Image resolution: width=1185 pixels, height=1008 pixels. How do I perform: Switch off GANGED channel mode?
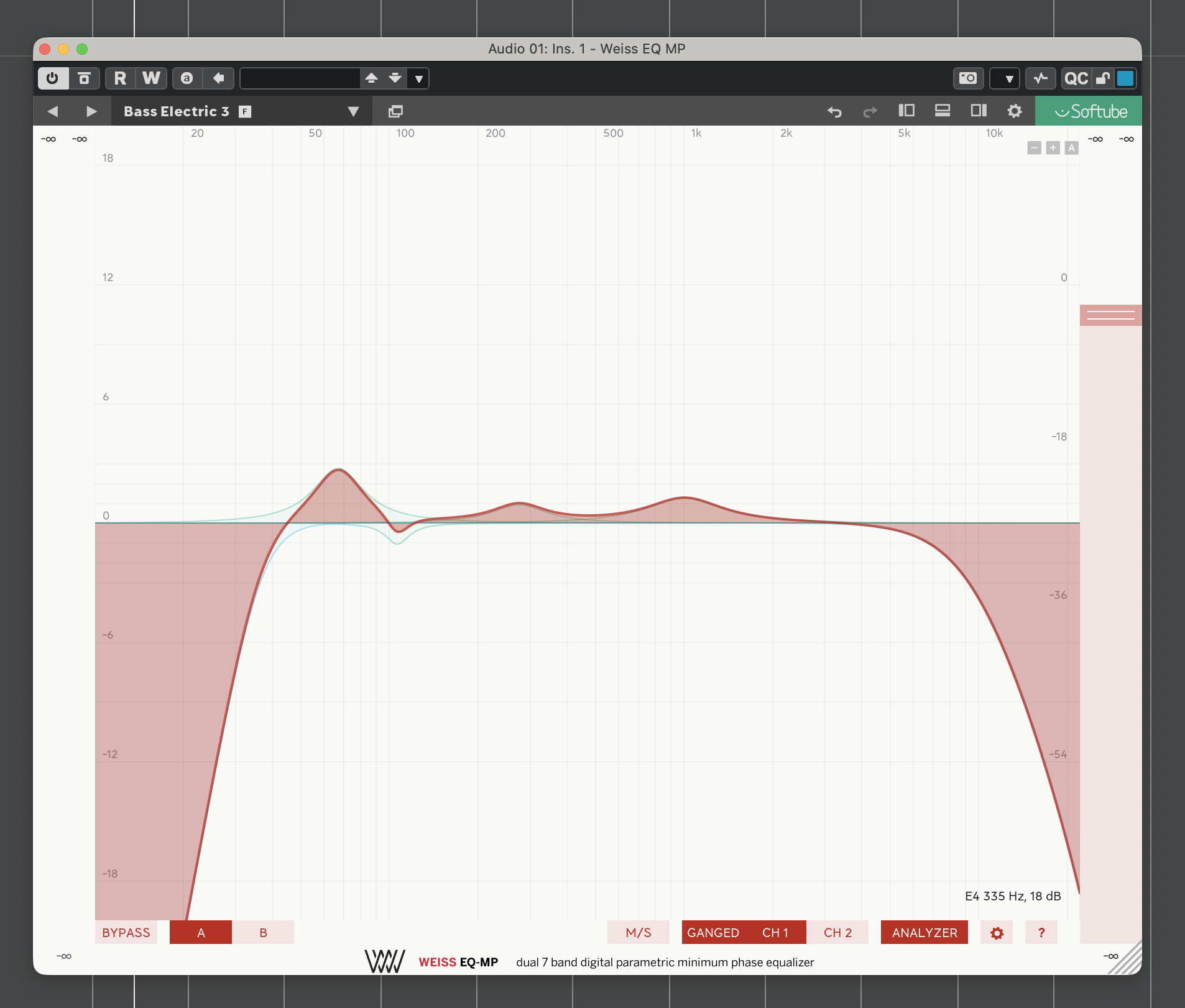click(712, 932)
